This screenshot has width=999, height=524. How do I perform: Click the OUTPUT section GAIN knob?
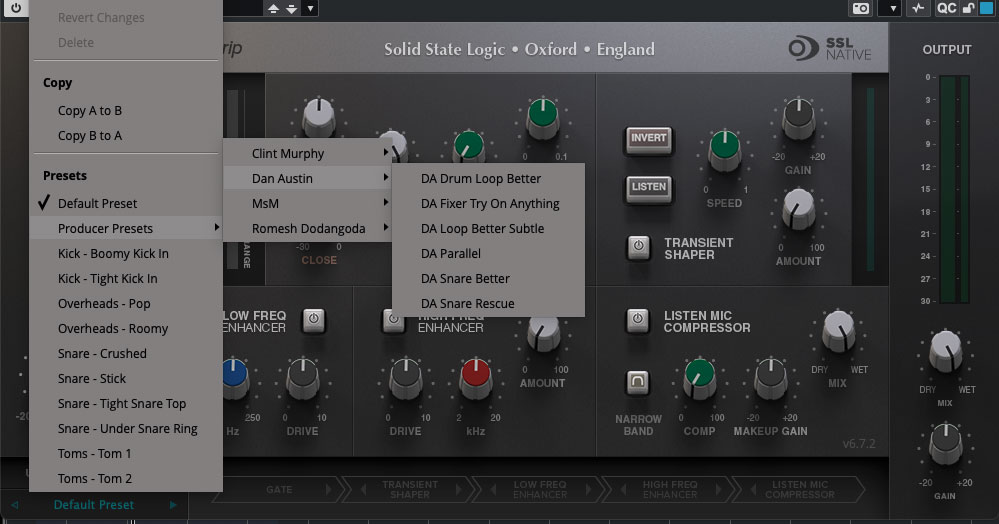(x=945, y=444)
